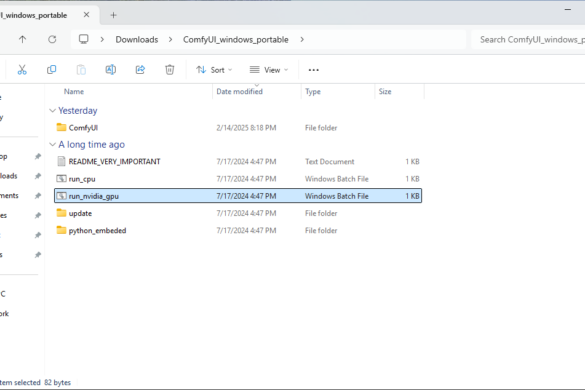Click Text Document type of README file
Screen dimensions: 585x390
point(329,162)
